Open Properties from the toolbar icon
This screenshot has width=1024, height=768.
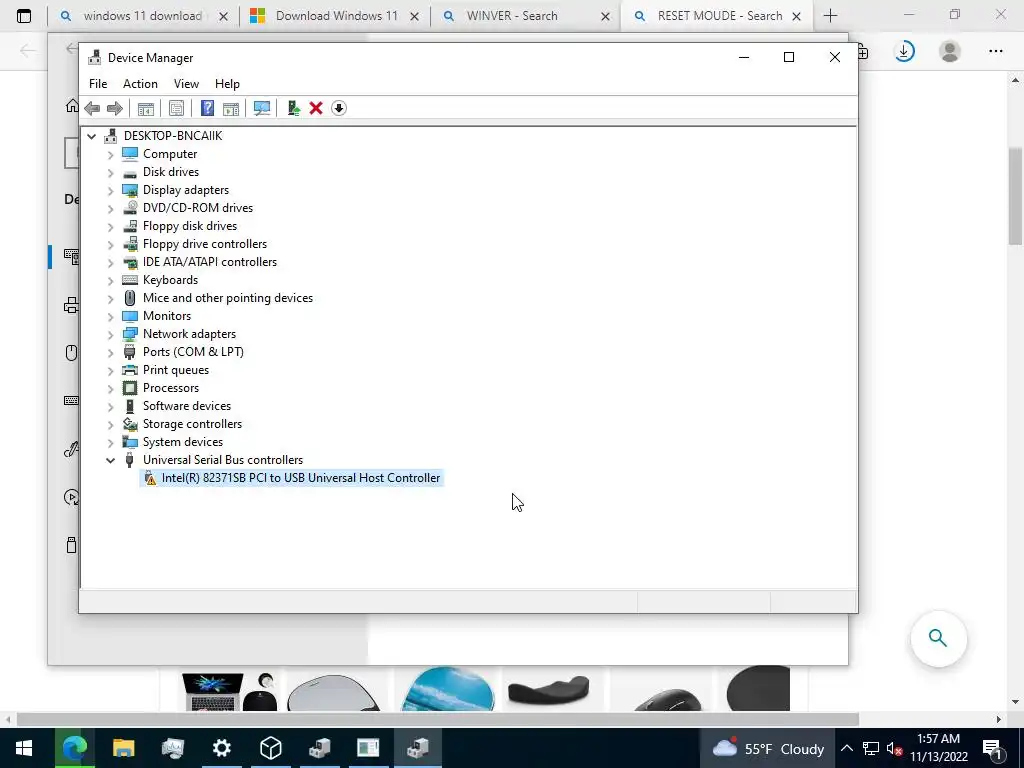click(x=176, y=108)
